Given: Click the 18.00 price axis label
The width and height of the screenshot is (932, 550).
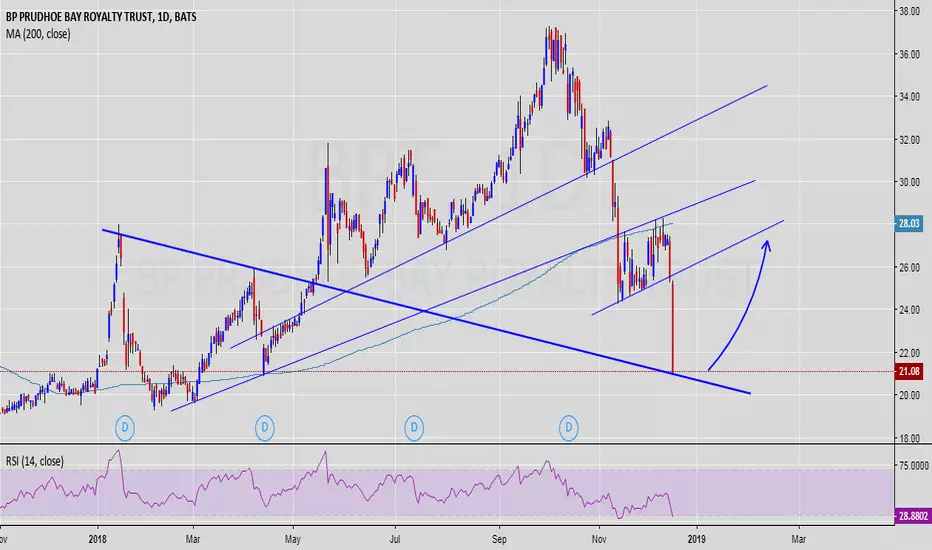Looking at the screenshot, I should click(x=909, y=439).
